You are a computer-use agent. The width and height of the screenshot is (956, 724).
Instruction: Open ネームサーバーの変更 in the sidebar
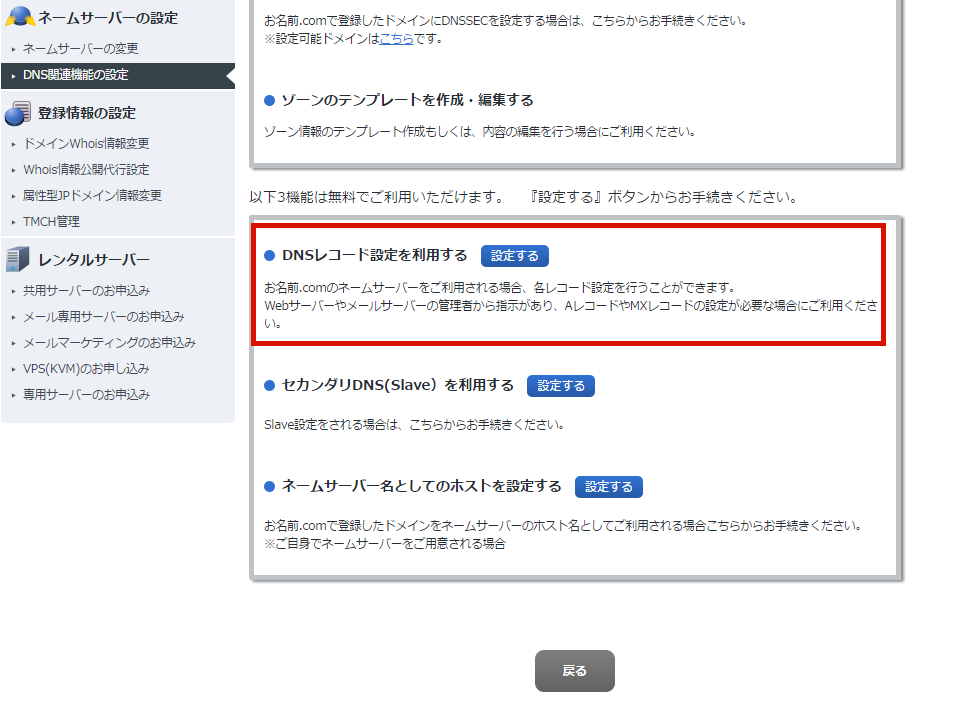(80, 48)
